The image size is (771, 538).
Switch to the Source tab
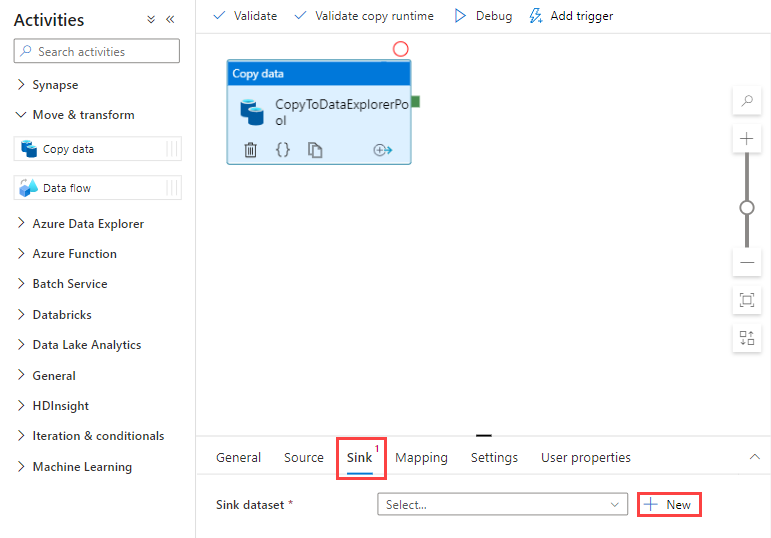[x=304, y=457]
